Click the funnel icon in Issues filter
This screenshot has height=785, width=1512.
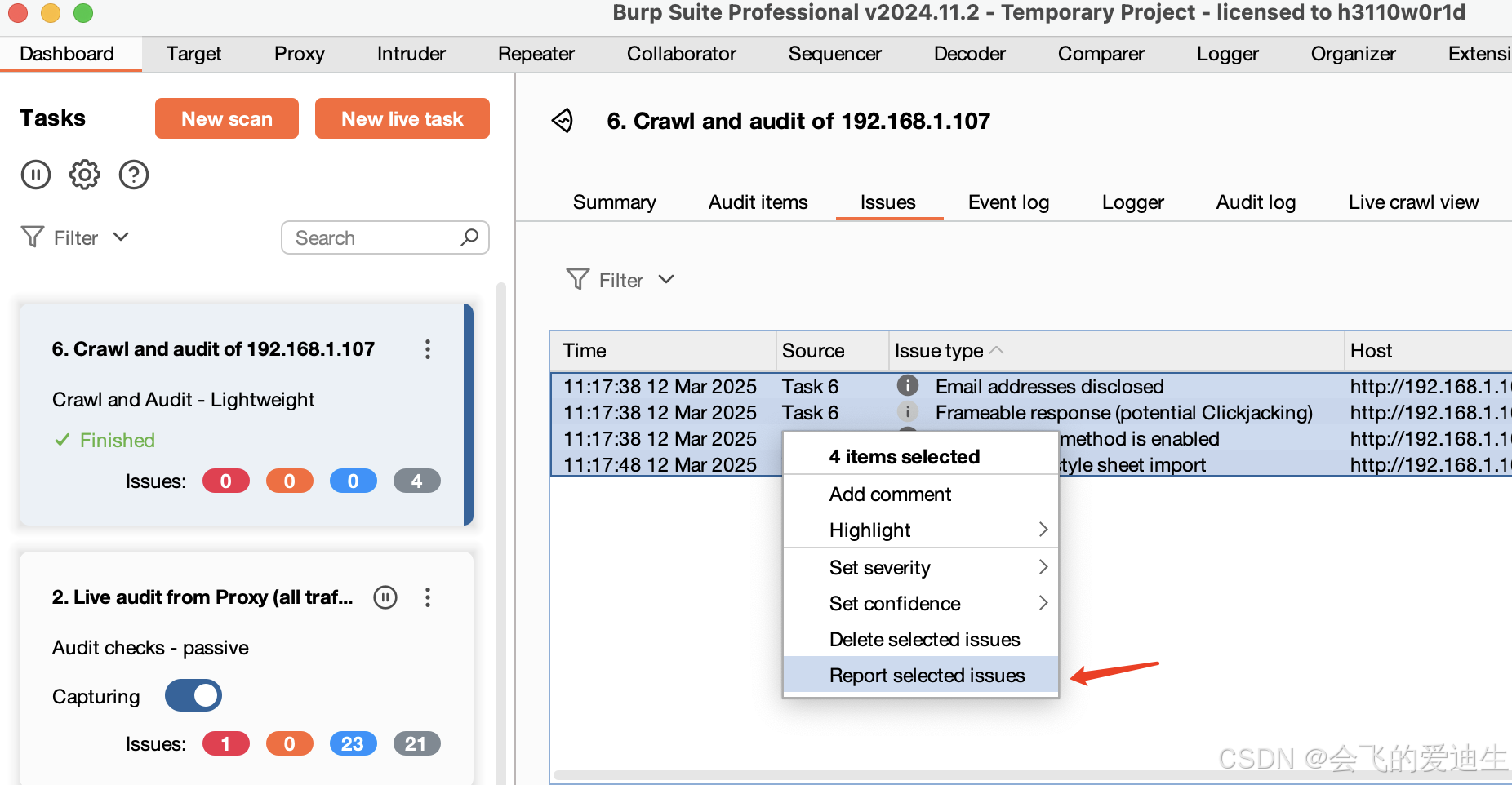click(578, 280)
